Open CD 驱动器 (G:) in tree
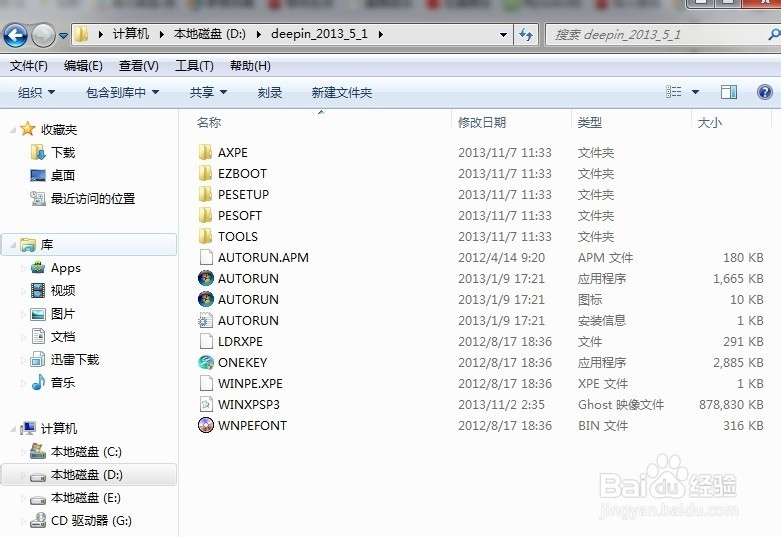The width and height of the screenshot is (781, 537). 91,521
